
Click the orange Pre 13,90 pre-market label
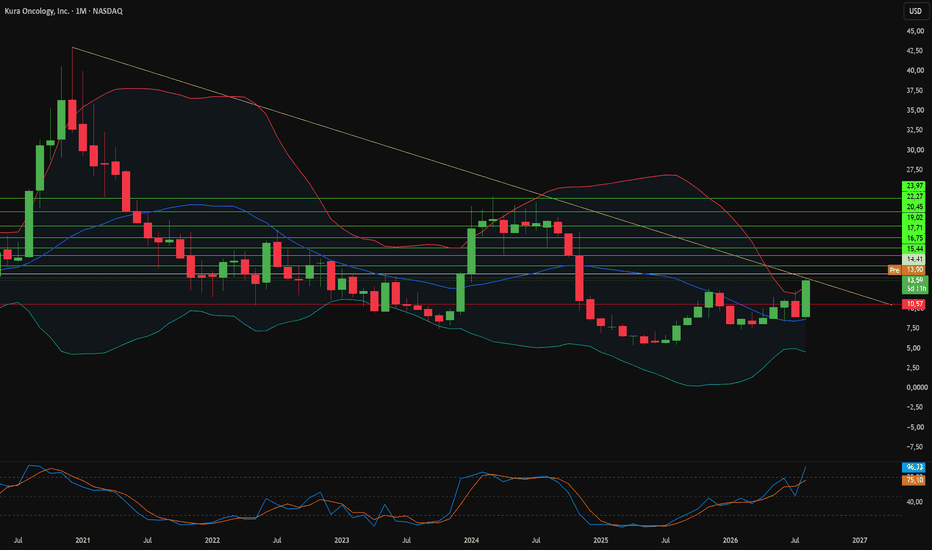coord(906,270)
